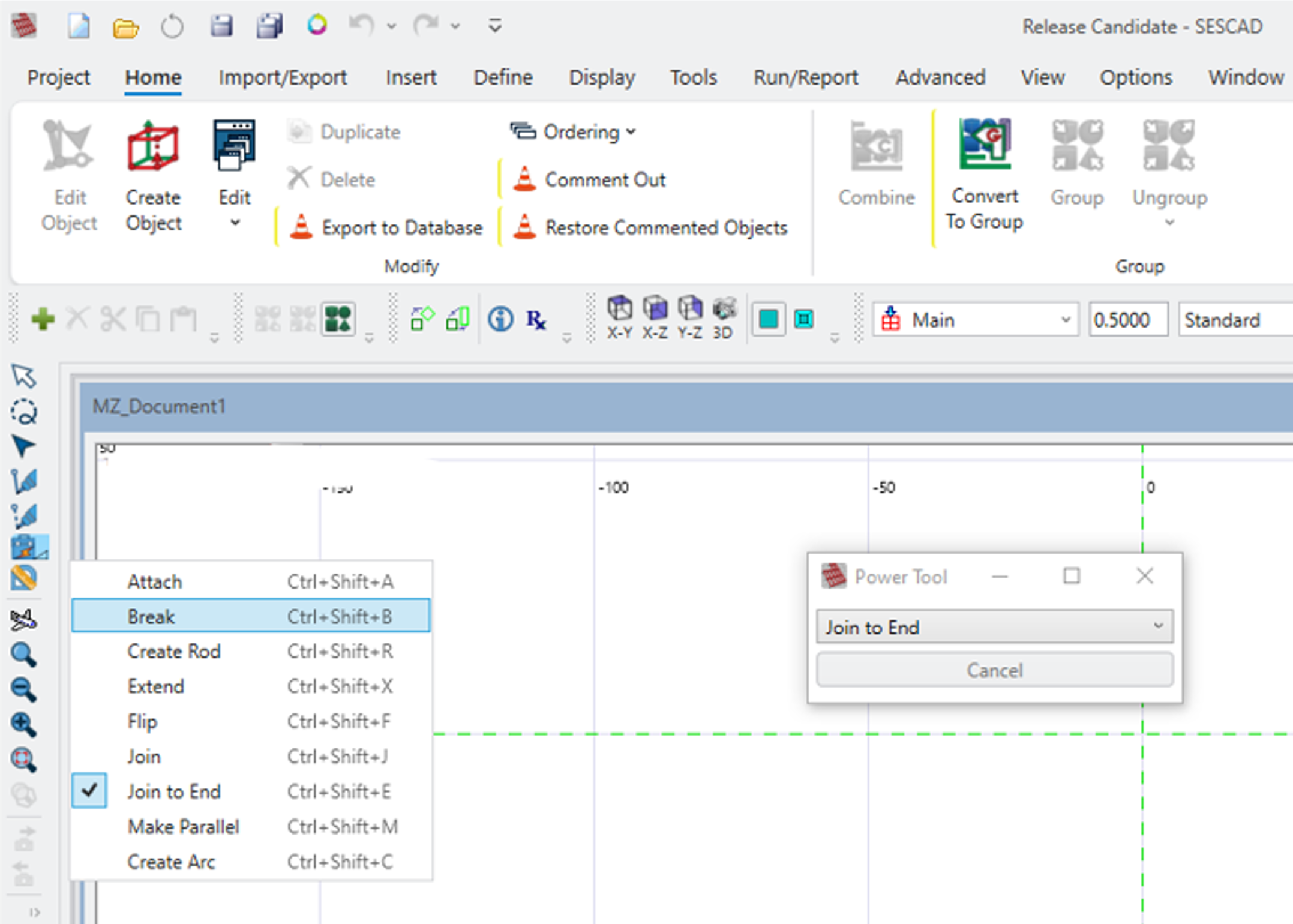Toggle the Join to End checkmark

pyautogui.click(x=89, y=791)
